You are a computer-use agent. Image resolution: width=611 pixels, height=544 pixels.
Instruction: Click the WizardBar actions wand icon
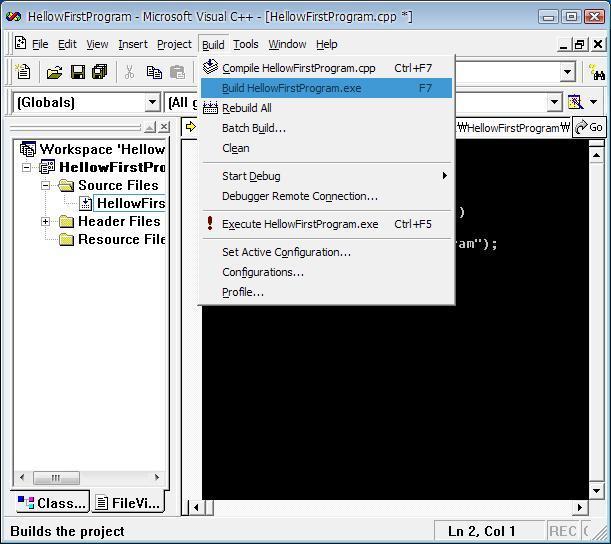(x=575, y=102)
